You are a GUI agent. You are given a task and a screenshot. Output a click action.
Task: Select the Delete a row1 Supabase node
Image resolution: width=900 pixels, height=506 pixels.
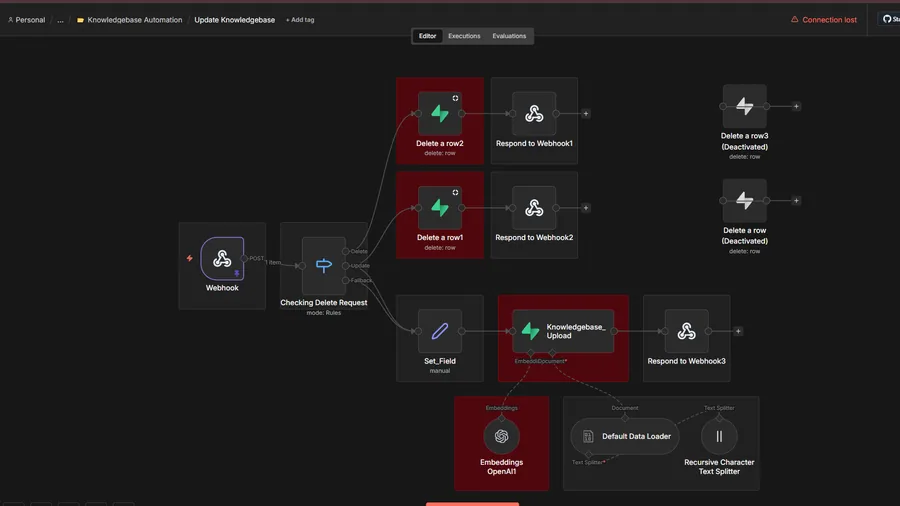coord(440,208)
